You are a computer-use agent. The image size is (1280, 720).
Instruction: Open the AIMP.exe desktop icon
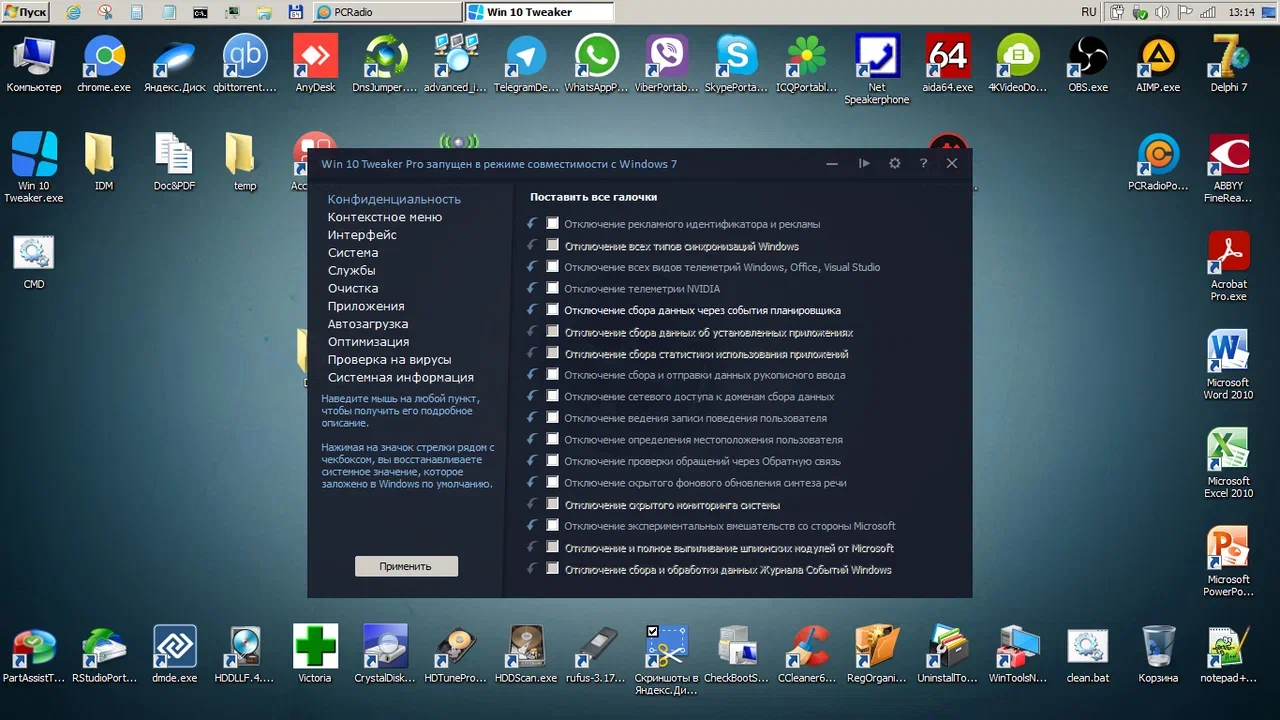click(1158, 64)
